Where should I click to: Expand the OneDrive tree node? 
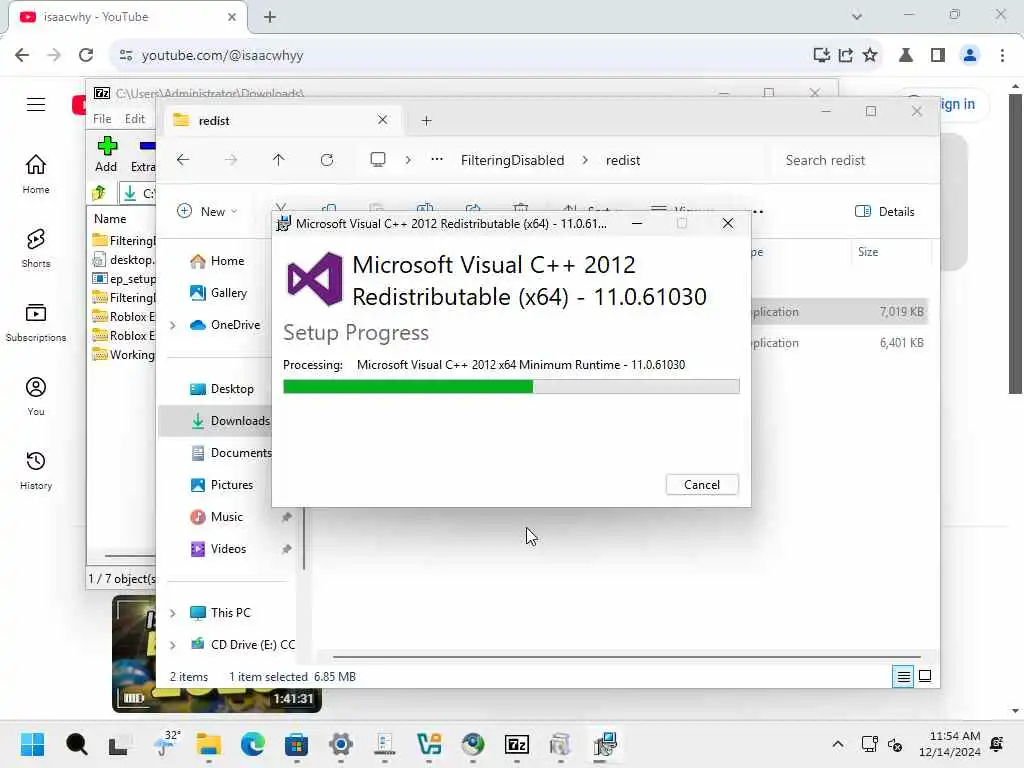click(173, 325)
